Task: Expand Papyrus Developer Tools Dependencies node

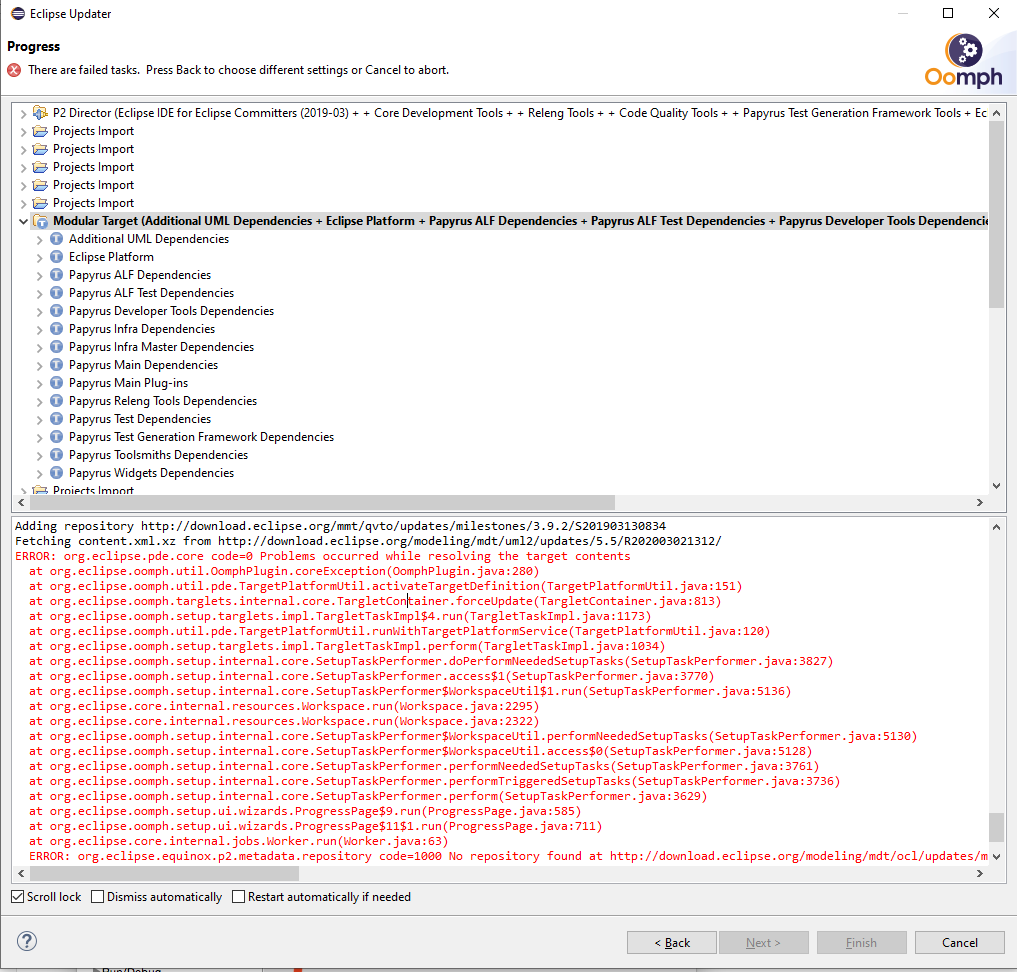Action: [x=40, y=311]
